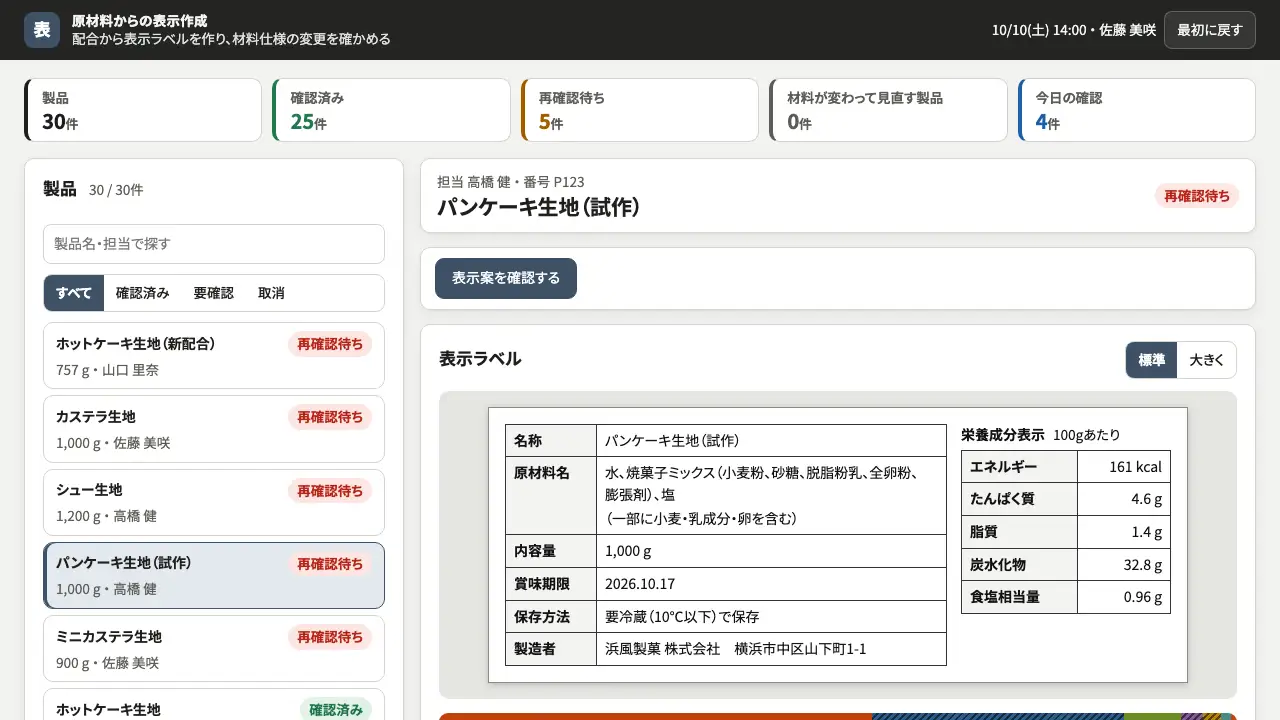The width and height of the screenshot is (1280, 720).
Task: Open the 再確認待ち 5件 summary card
Action: (x=640, y=110)
